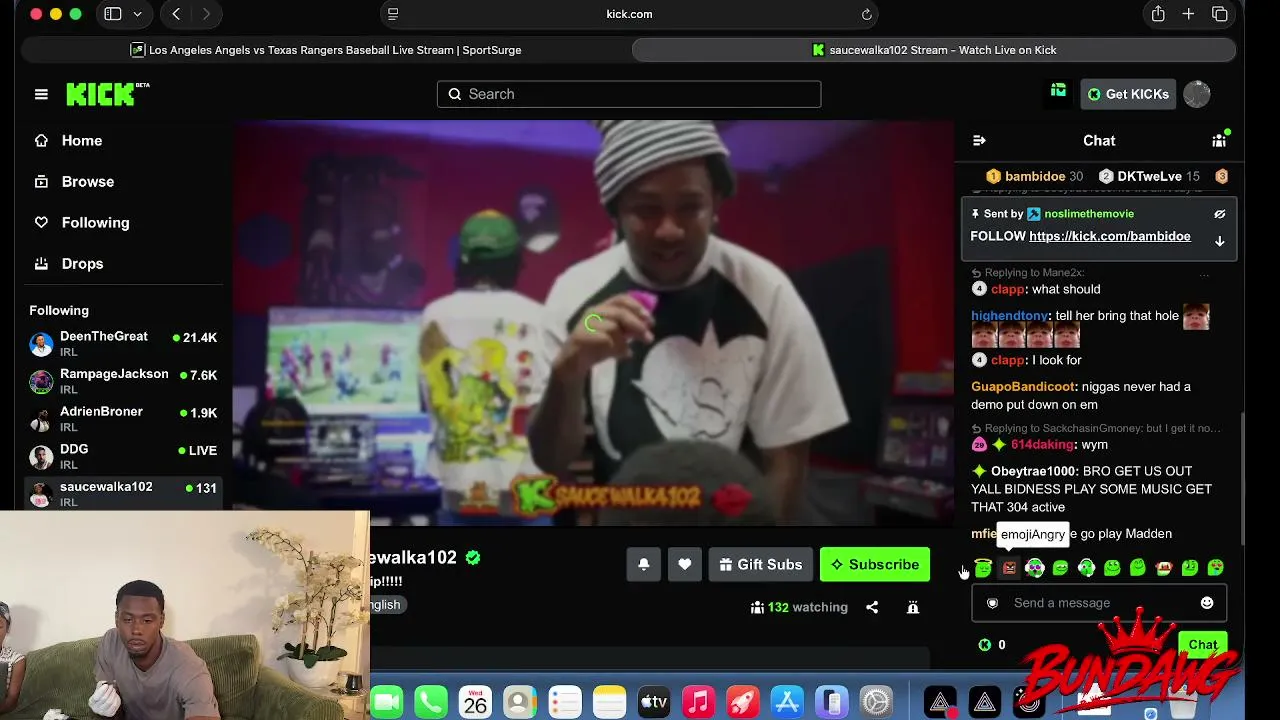Open FaceTime from the Dock
Viewport: 1280px width, 720px height.
(x=386, y=703)
